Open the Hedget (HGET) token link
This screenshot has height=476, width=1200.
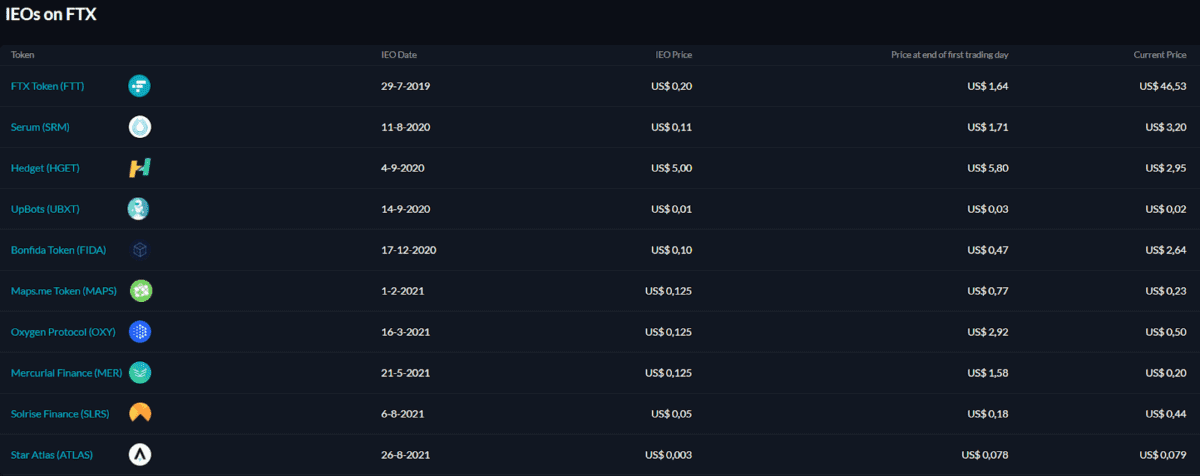click(45, 168)
